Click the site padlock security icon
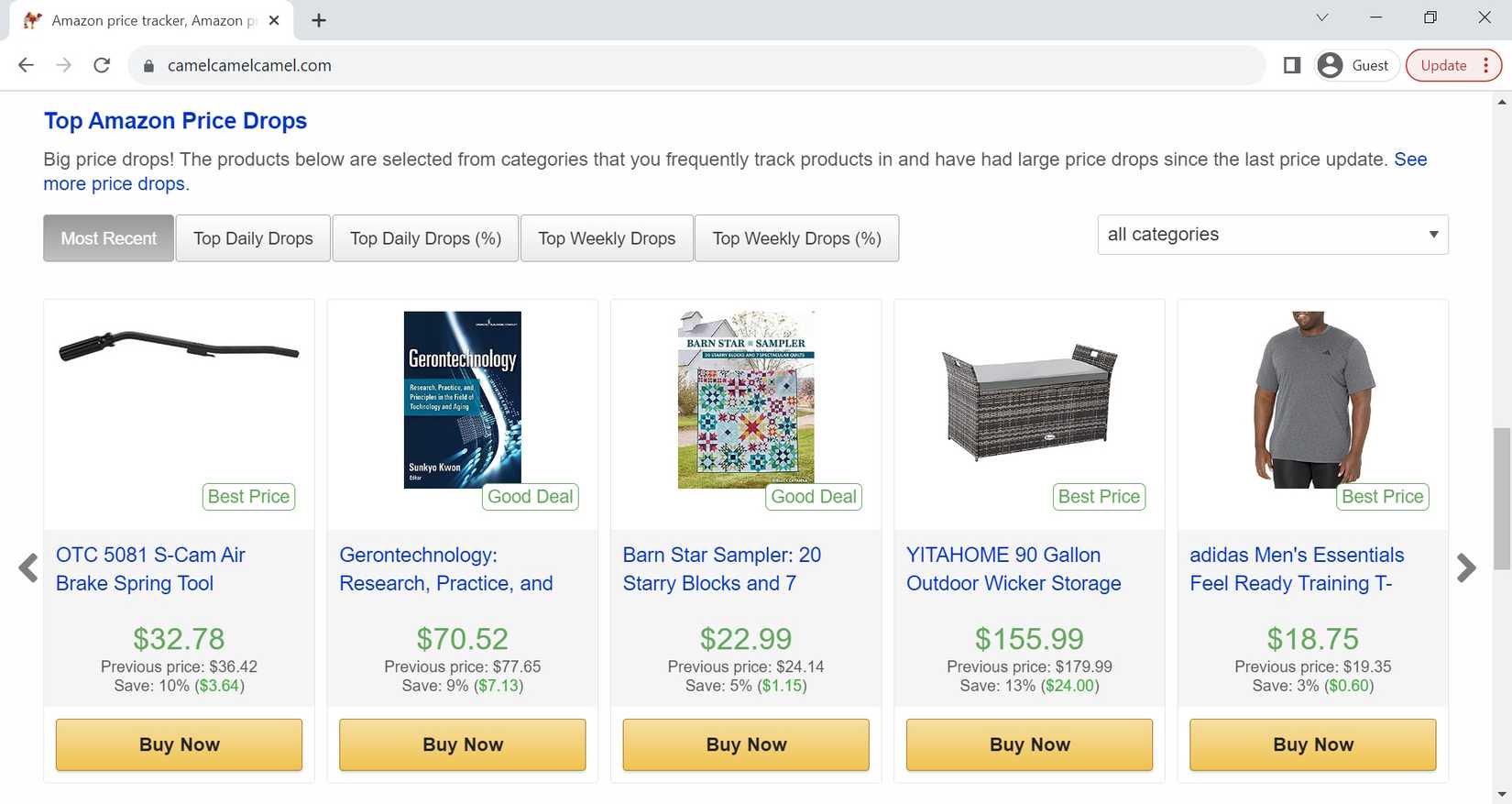The image size is (1512, 804). pyautogui.click(x=148, y=66)
